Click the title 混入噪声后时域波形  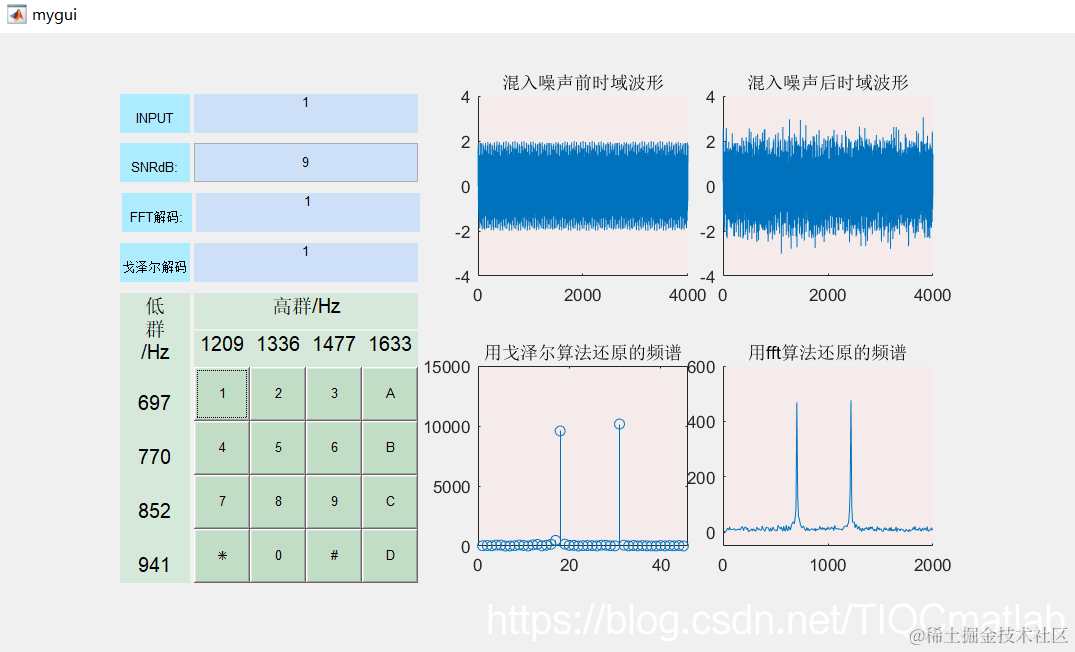point(828,83)
